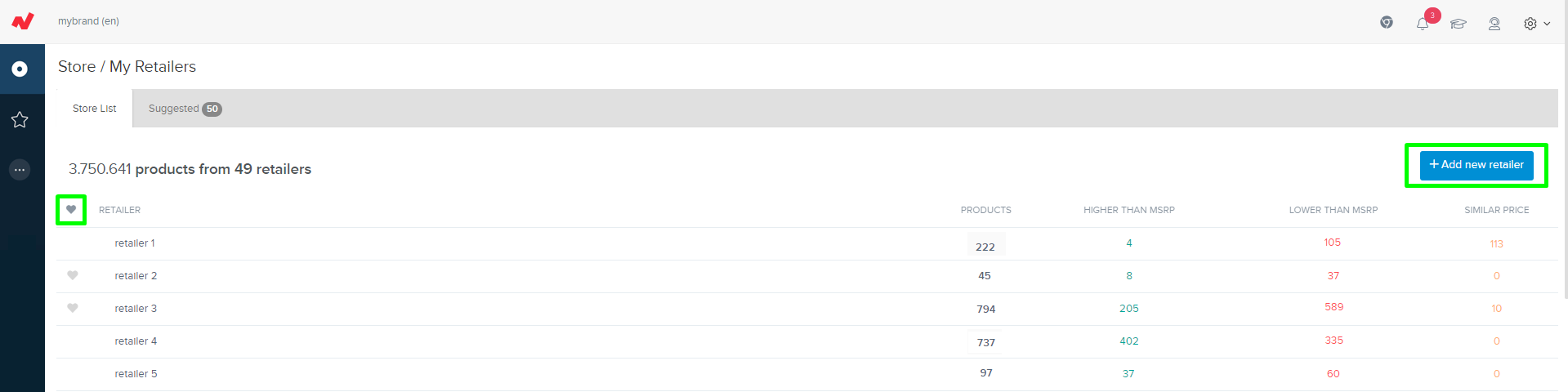Open the circle dashboard sidebar icon
The height and width of the screenshot is (392, 1568).
[x=20, y=69]
